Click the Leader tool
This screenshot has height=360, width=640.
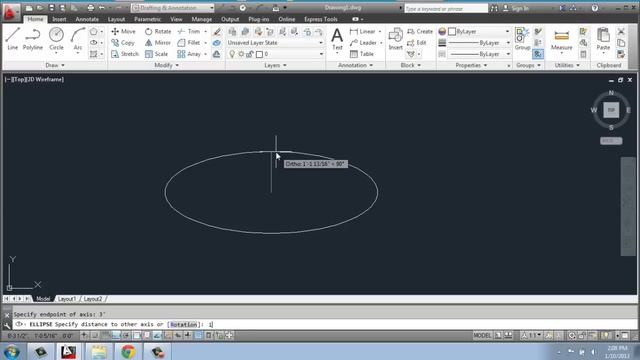tap(363, 42)
